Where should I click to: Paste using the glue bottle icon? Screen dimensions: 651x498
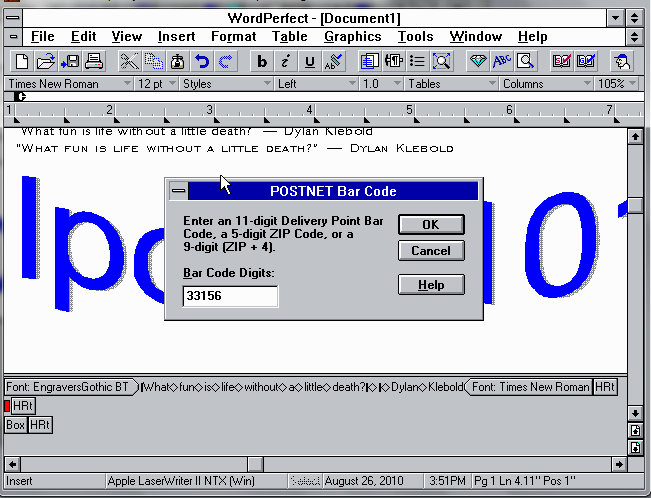177,62
